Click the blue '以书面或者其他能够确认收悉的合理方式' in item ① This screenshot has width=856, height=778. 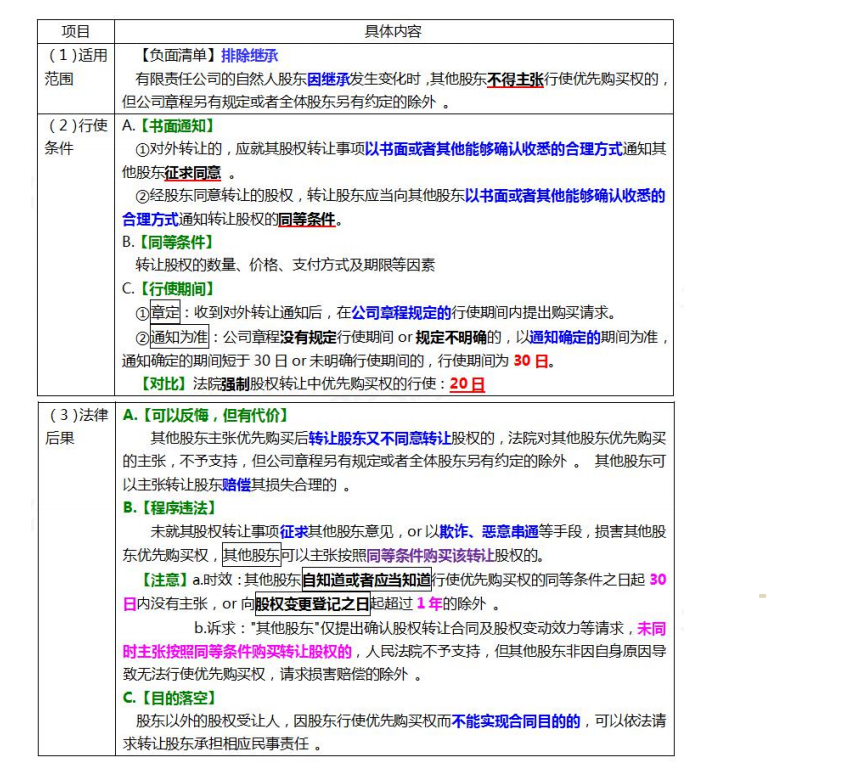tap(494, 149)
